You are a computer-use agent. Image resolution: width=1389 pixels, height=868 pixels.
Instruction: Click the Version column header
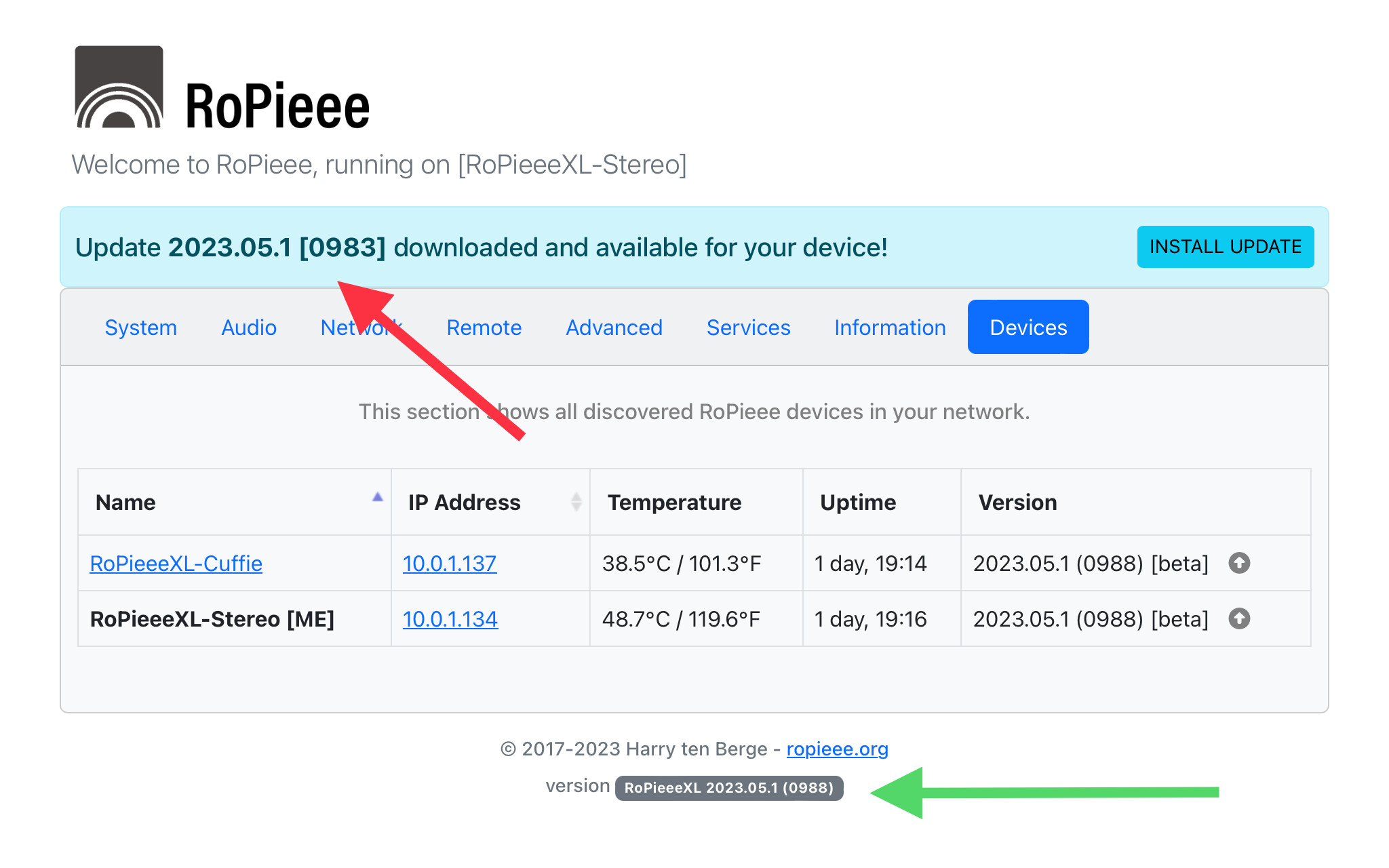tap(1017, 502)
